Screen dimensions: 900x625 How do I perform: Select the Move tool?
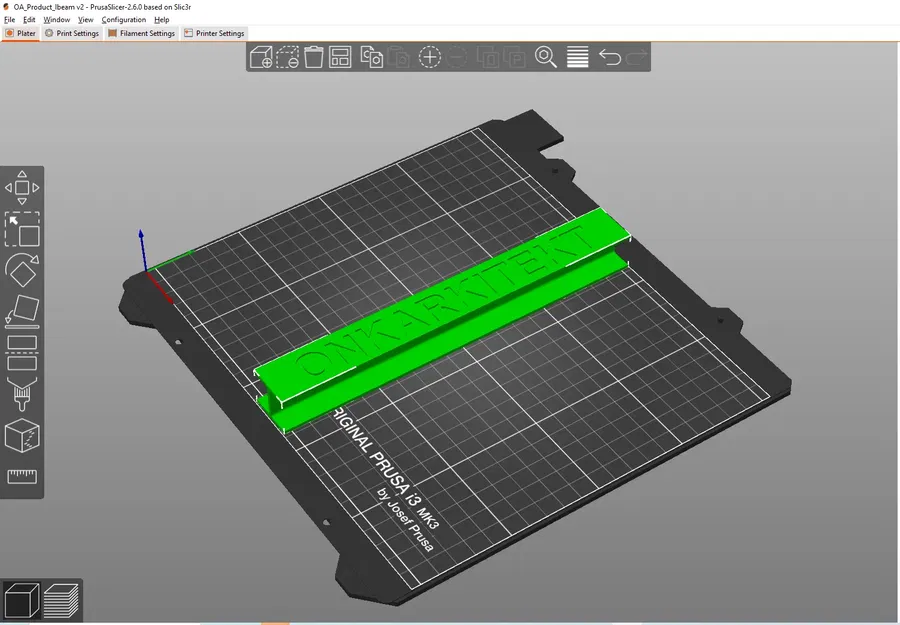(22, 187)
